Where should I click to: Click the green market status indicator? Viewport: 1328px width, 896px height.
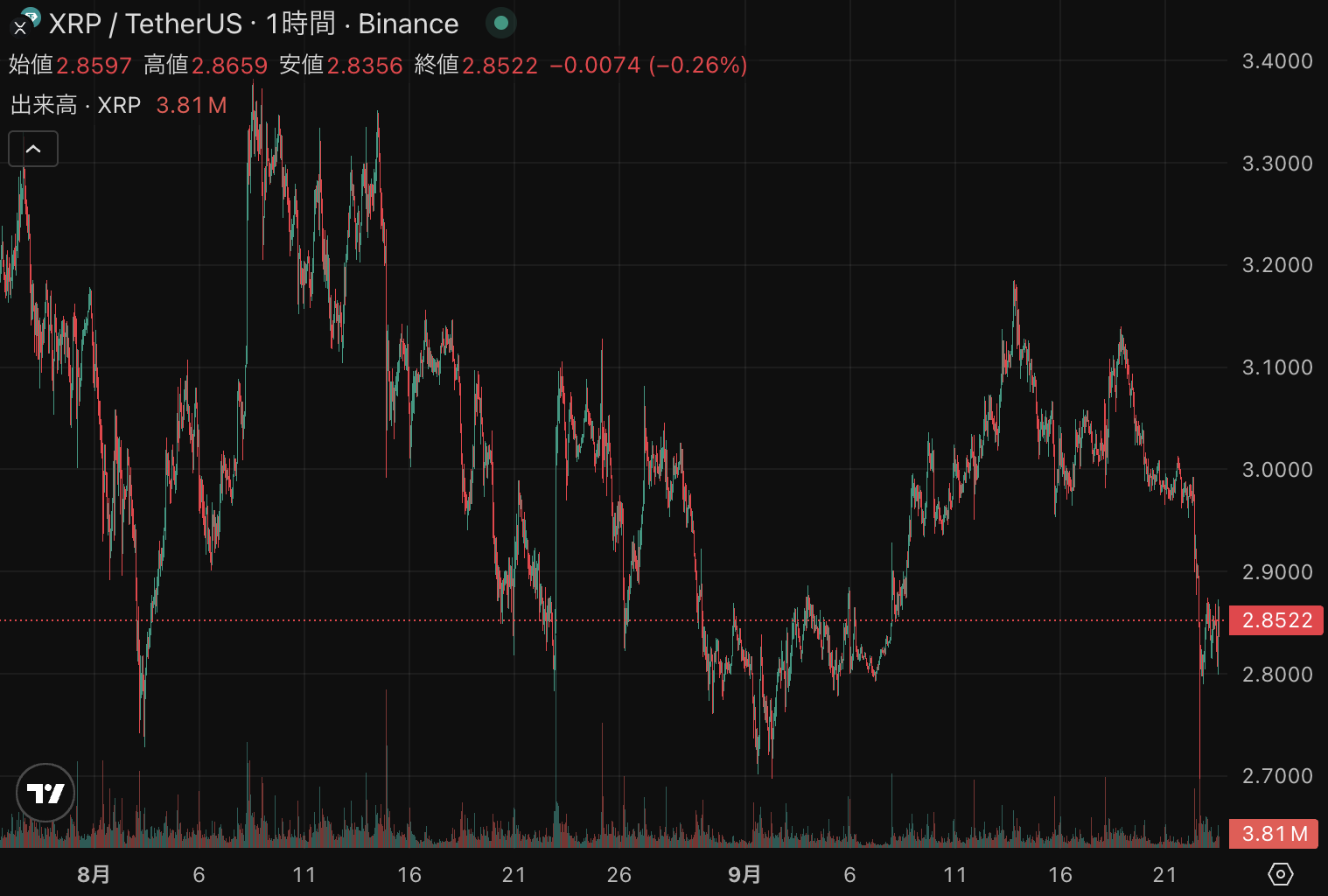pos(501,23)
